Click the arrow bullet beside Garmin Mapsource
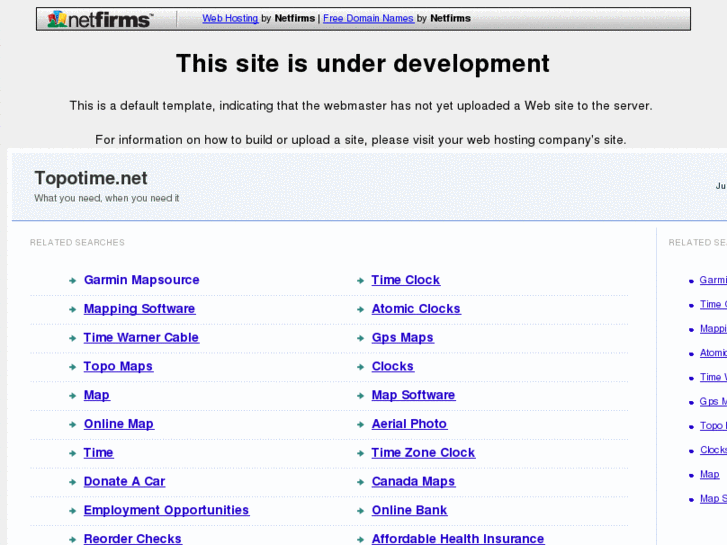The height and width of the screenshot is (545, 727). pos(72,281)
